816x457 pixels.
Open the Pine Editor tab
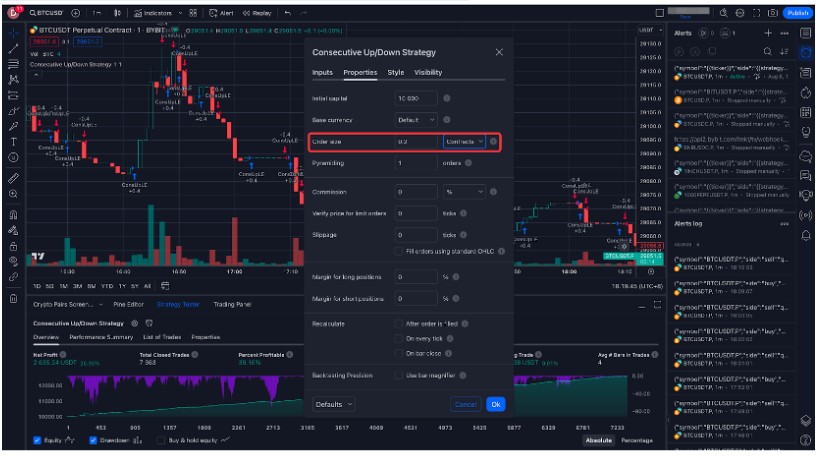coord(128,304)
